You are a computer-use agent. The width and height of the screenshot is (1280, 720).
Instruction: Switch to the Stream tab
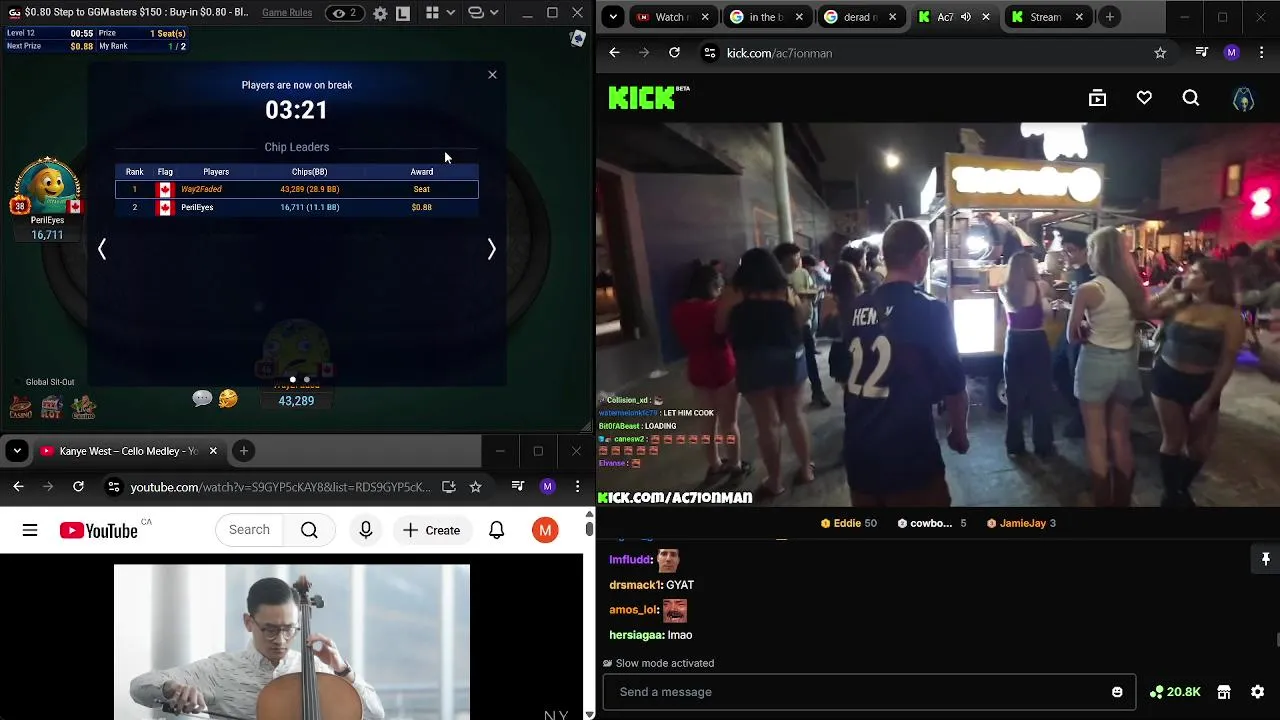coord(1045,17)
